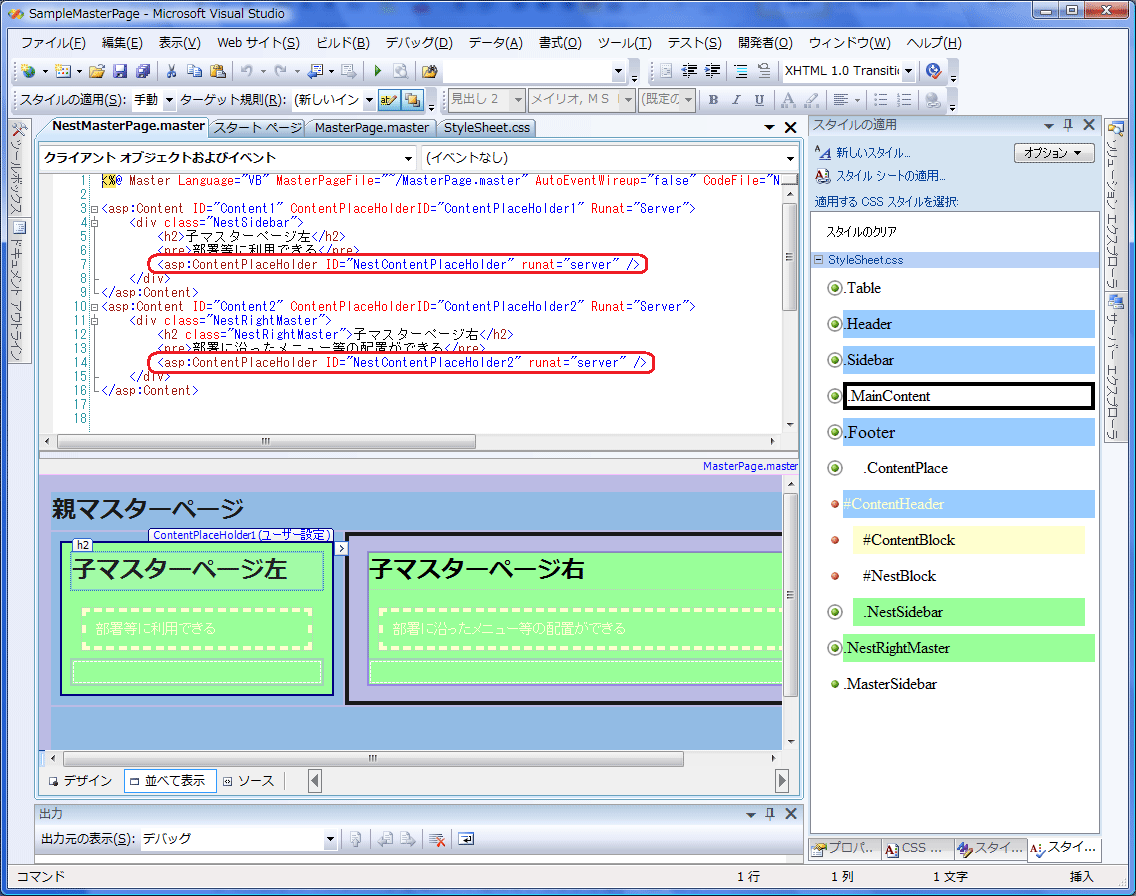Cut selection with the scissors icon

172,71
